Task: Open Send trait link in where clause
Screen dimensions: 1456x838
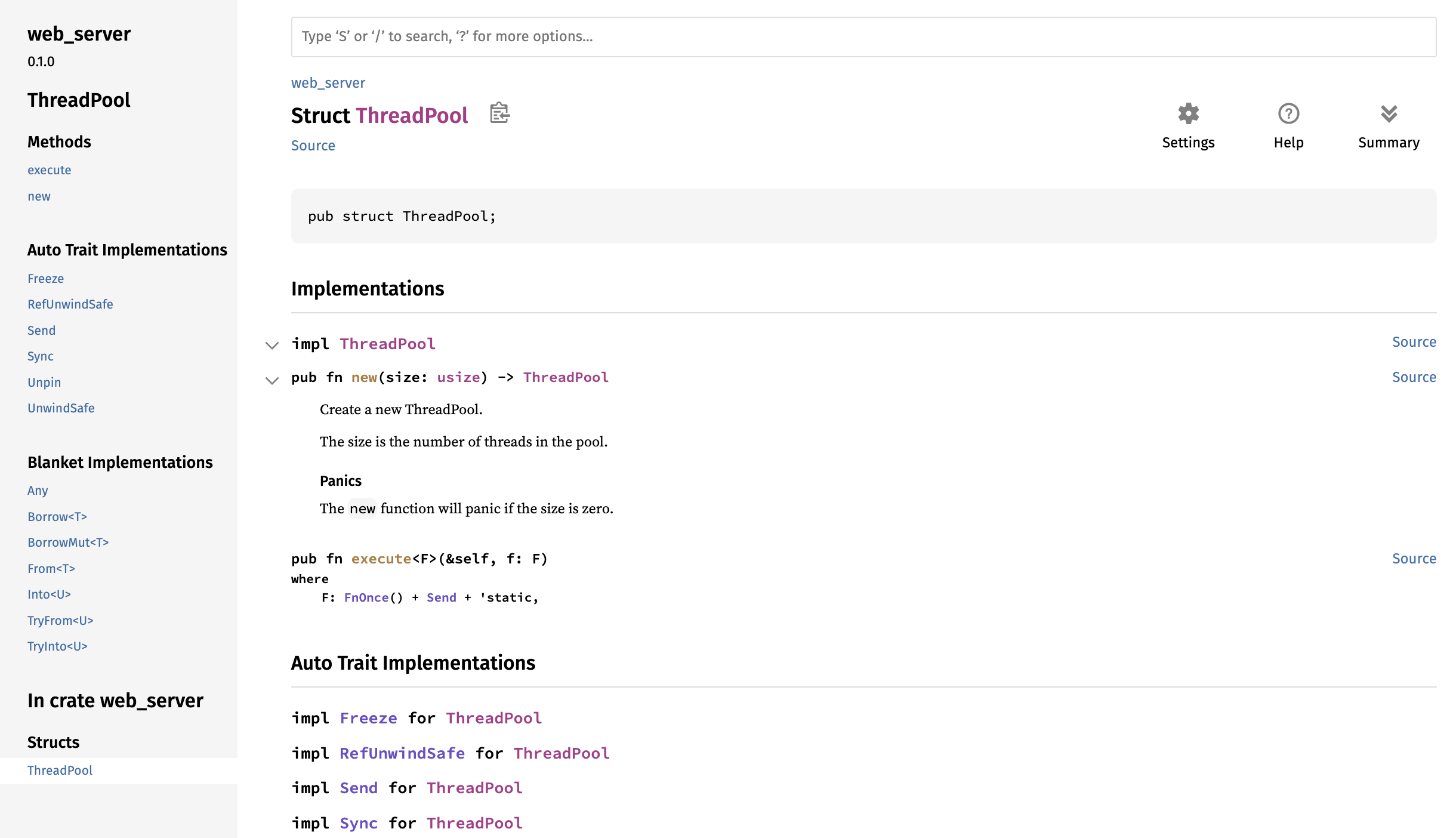Action: click(x=442, y=597)
